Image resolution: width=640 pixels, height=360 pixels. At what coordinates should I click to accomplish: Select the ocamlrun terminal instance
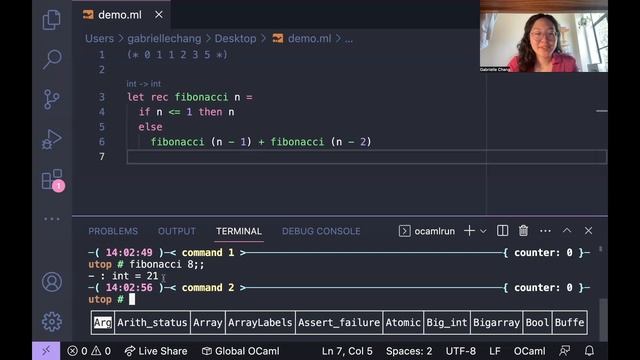(427, 231)
